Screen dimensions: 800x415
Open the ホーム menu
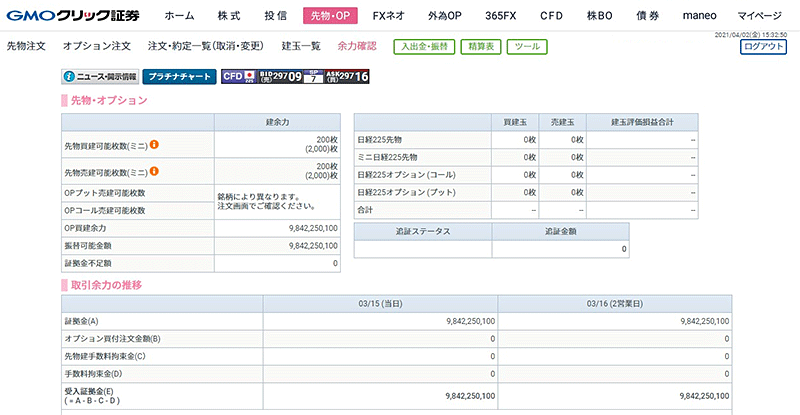pyautogui.click(x=179, y=16)
